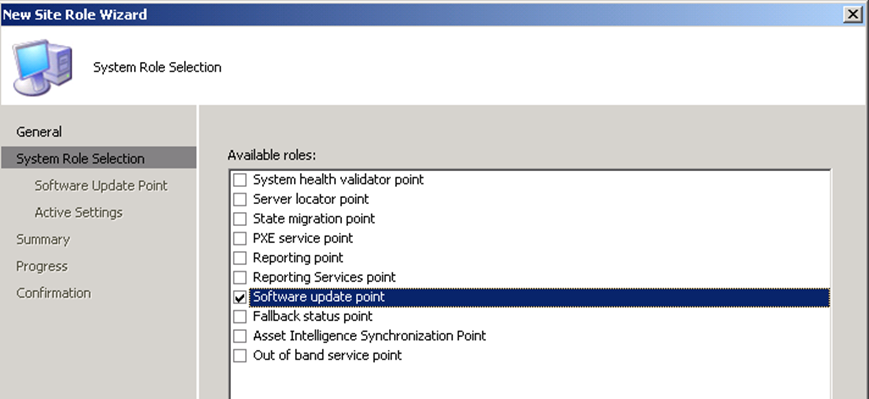Jump to the Summary step
Screen dimensions: 869x399
pos(43,239)
